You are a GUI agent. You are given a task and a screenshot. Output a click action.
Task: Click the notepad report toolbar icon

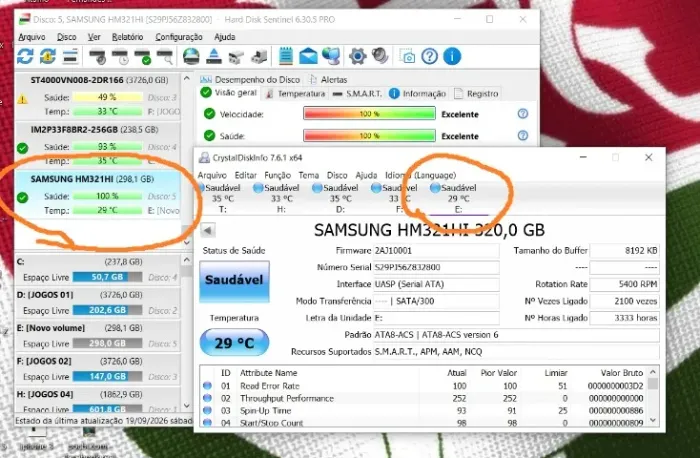click(286, 57)
